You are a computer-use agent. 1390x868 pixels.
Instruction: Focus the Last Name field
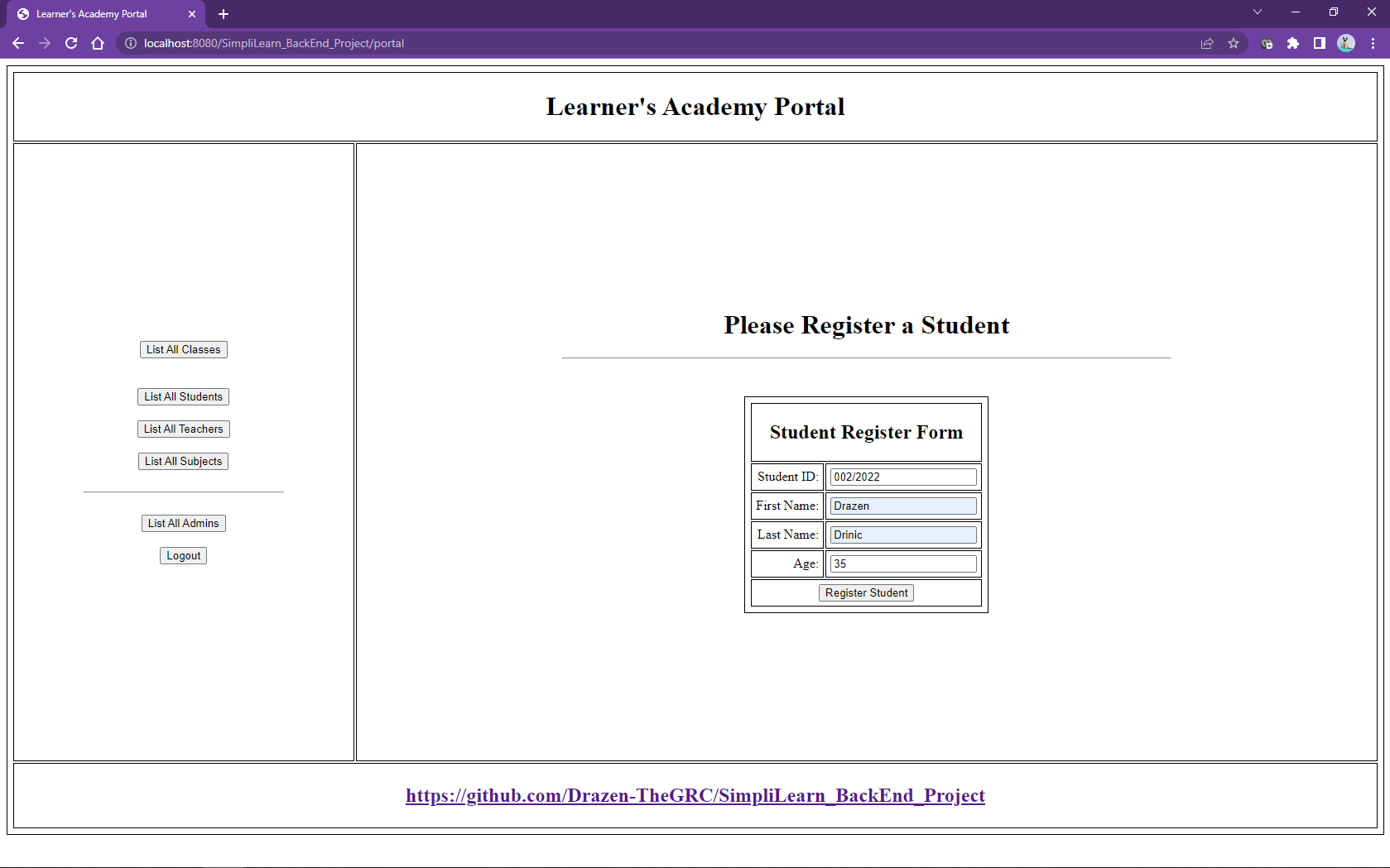pos(903,535)
